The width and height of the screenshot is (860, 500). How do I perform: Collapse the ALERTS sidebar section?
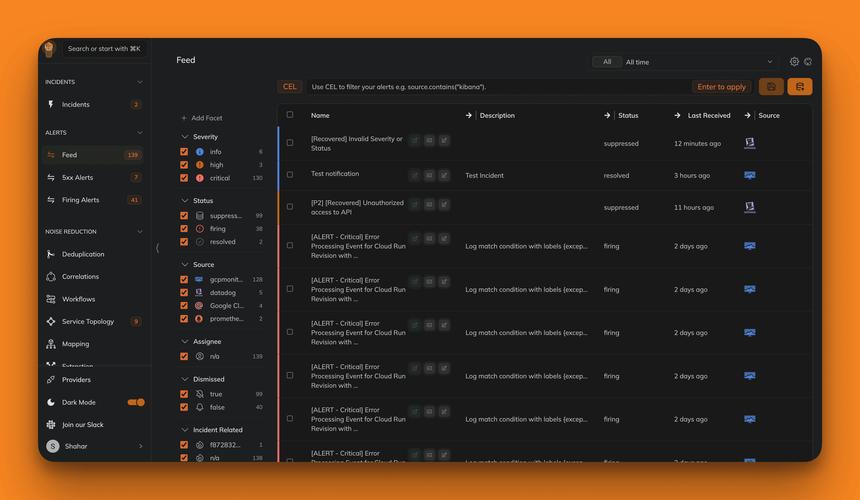(140, 132)
